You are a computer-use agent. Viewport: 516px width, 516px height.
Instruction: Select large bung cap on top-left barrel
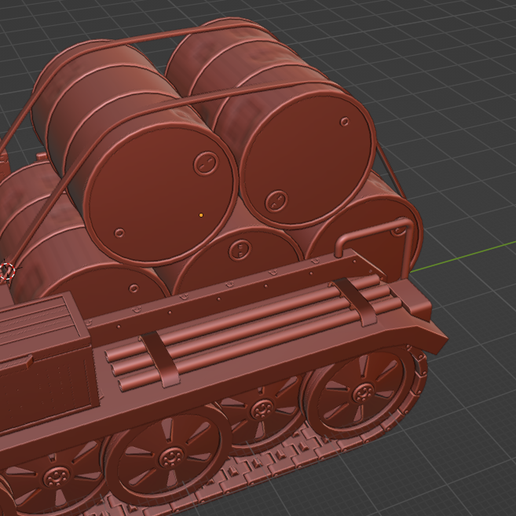coord(206,162)
